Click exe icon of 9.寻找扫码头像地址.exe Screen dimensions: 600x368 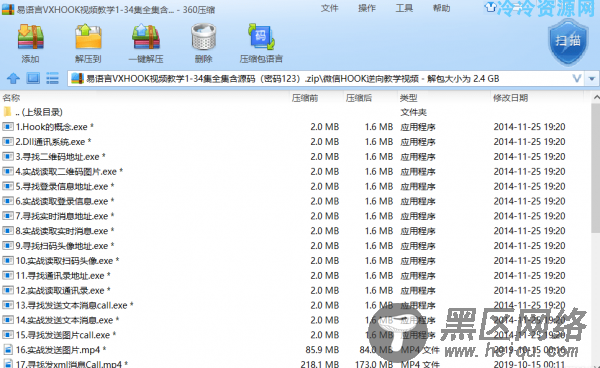[8, 246]
